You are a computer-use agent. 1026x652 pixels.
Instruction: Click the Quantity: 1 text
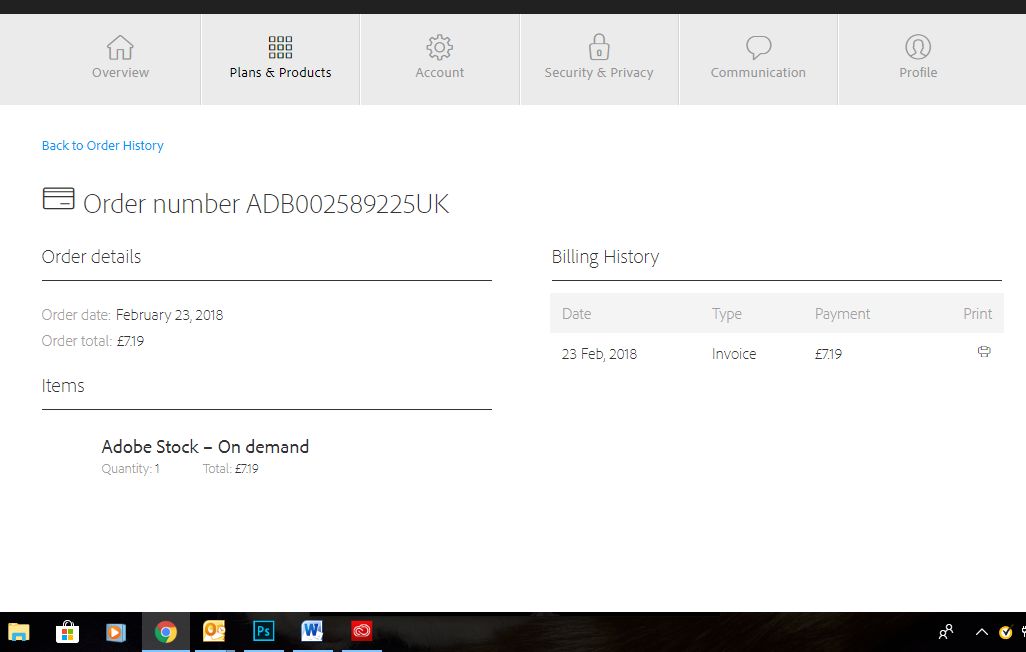[x=130, y=469]
